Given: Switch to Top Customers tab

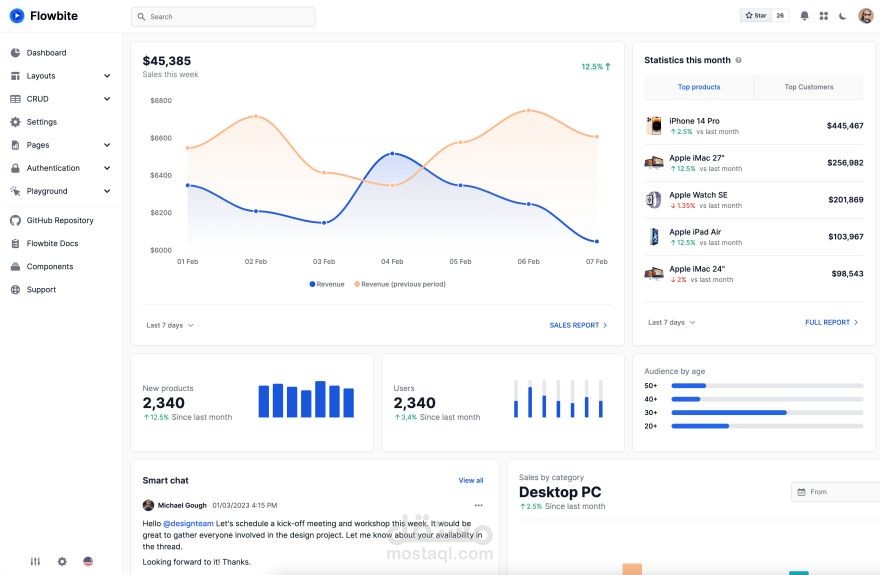Looking at the screenshot, I should point(809,87).
